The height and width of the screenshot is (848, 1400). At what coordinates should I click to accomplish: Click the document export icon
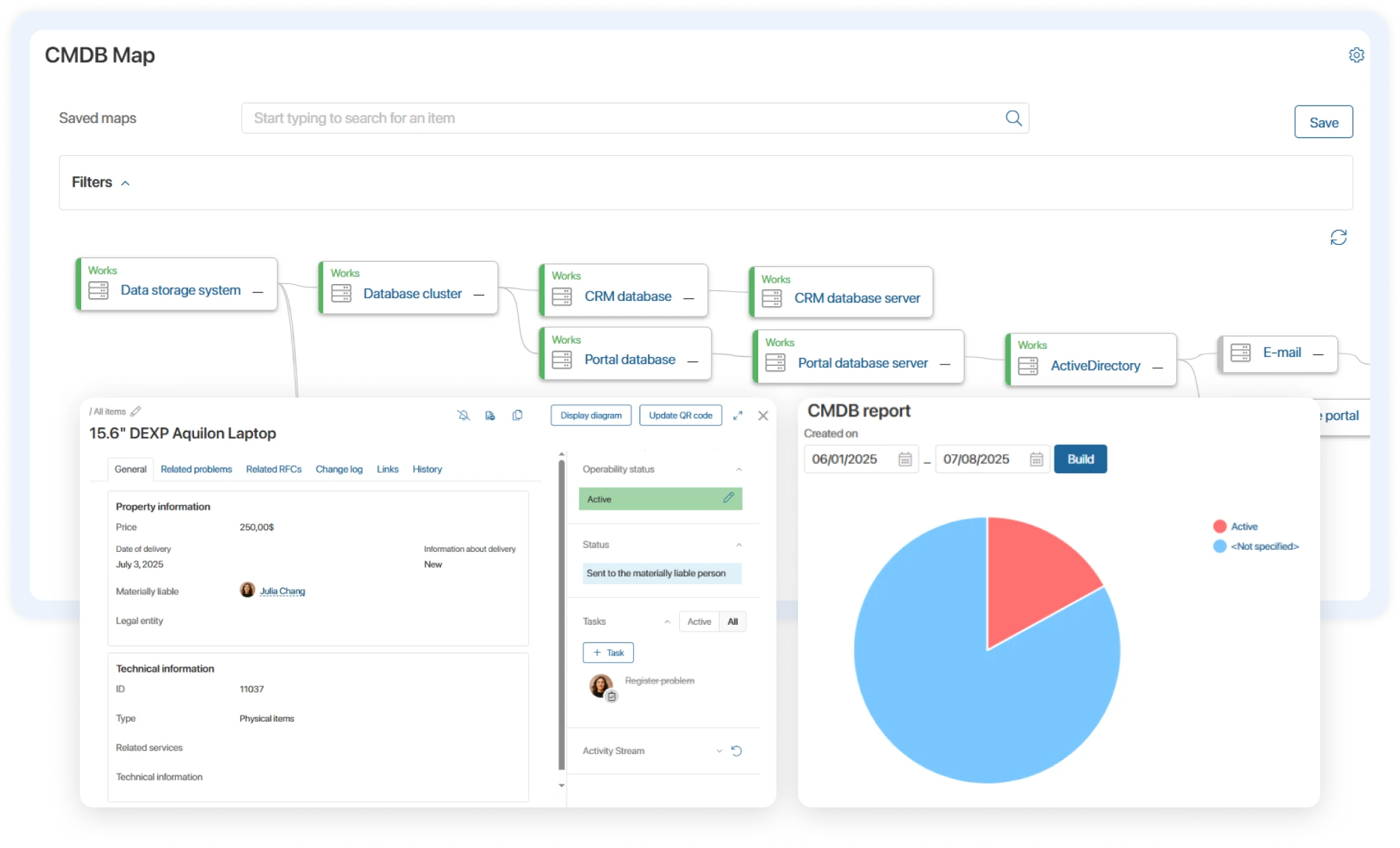click(x=490, y=415)
